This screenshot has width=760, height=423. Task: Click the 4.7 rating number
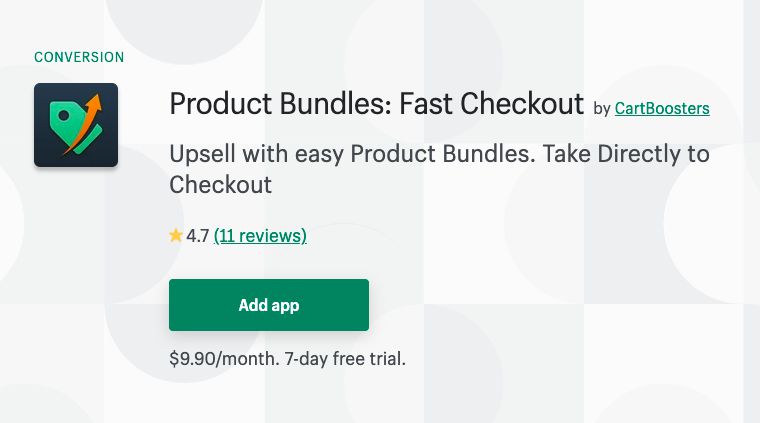click(x=198, y=236)
